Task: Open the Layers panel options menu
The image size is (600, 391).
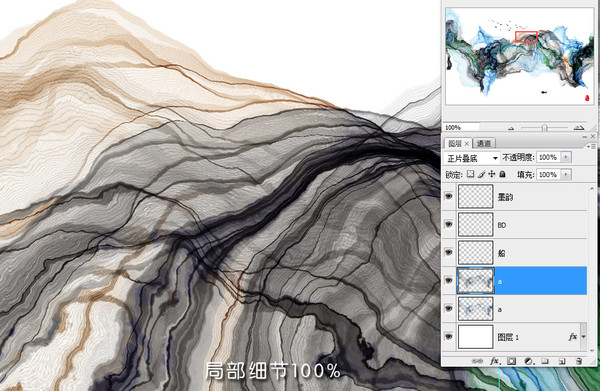Action: [592, 146]
